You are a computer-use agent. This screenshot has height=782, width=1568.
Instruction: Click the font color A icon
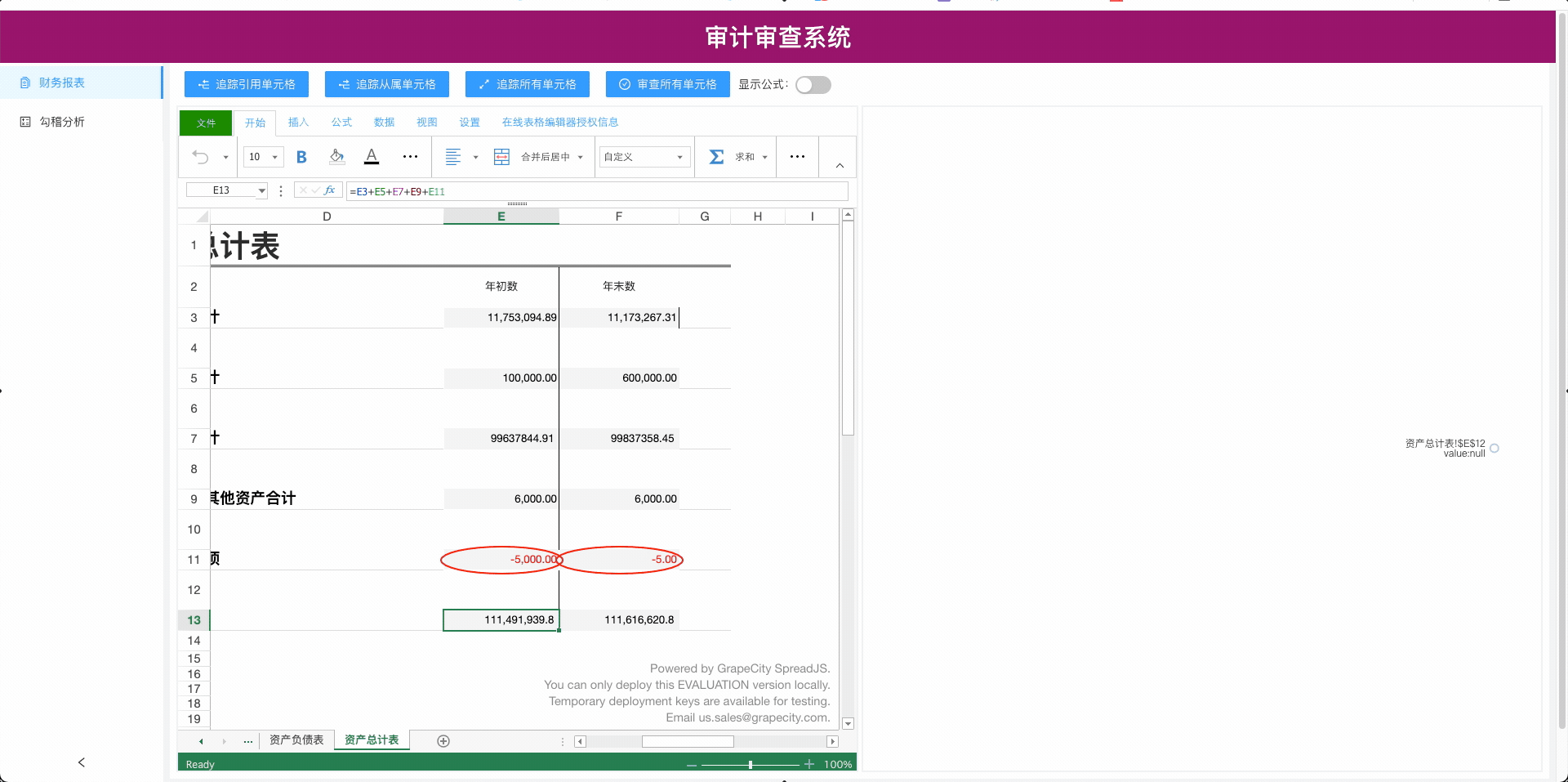372,157
